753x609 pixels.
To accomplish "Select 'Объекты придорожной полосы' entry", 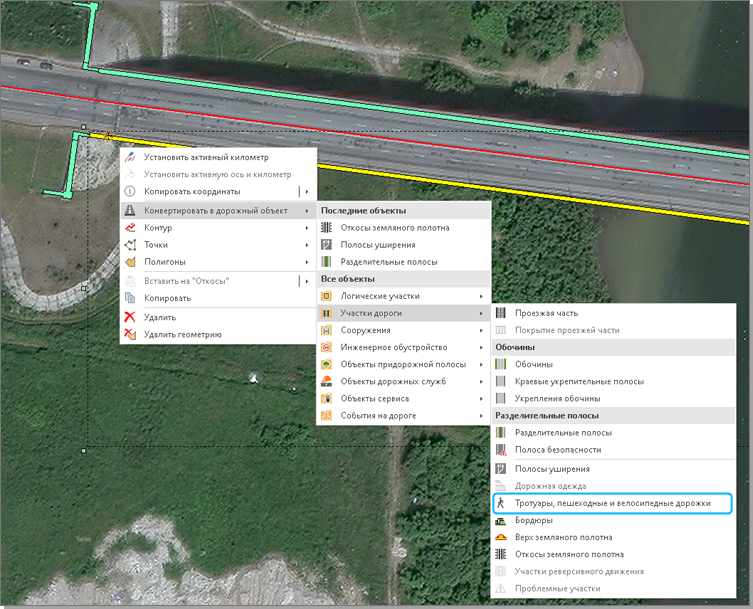I will (403, 364).
